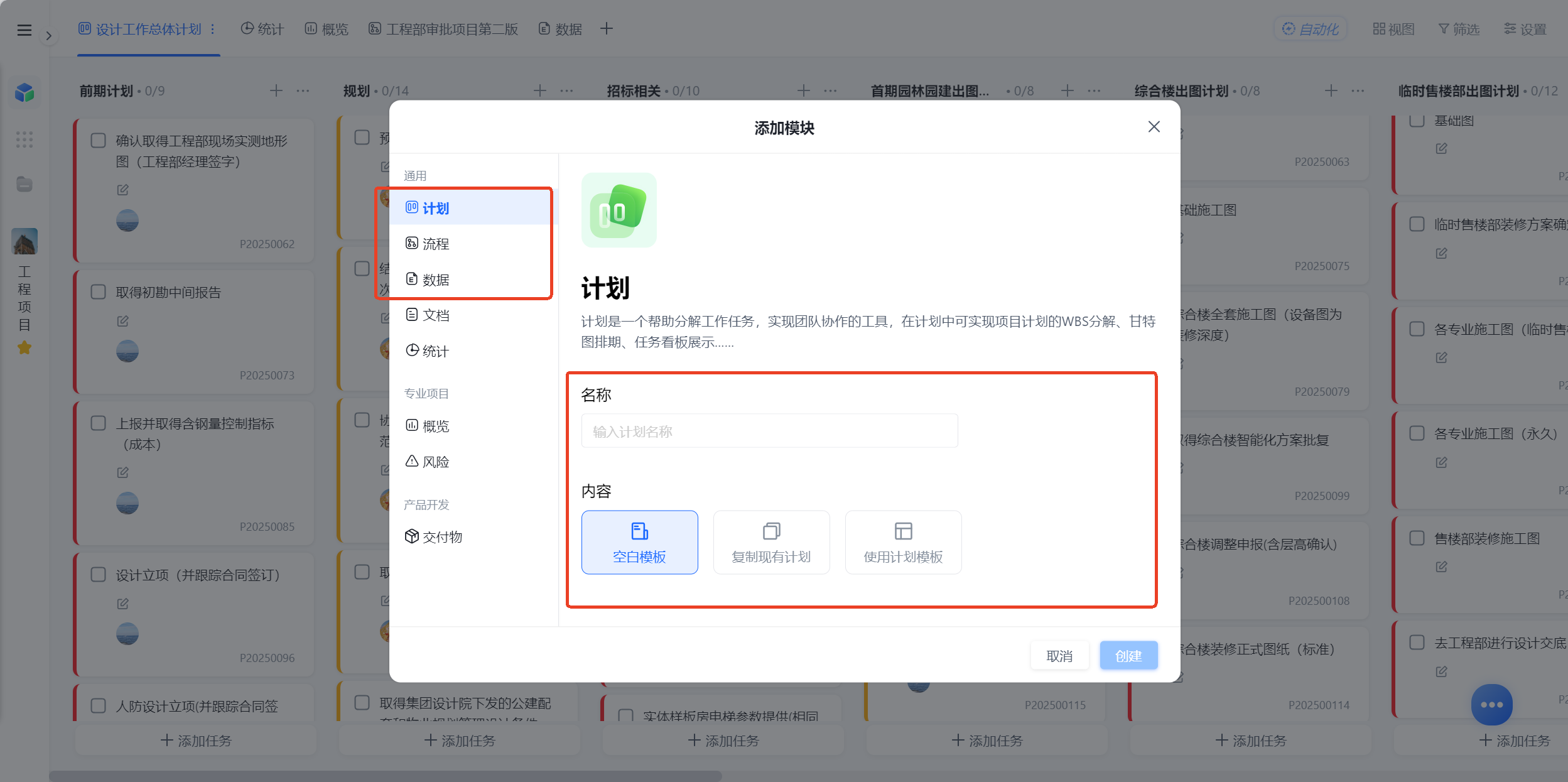This screenshot has width=1568, height=782.
Task: Switch to the 统计 tab
Action: [x=262, y=29]
